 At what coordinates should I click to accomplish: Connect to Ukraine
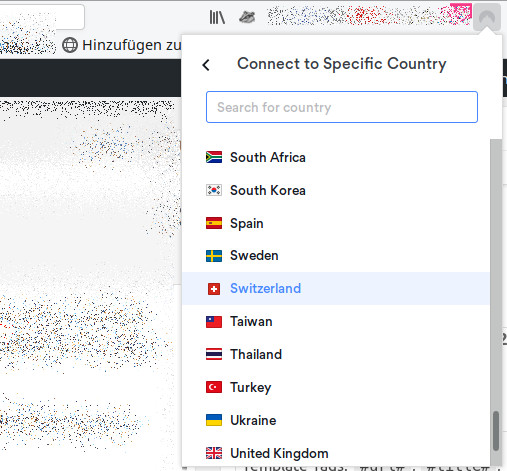pos(336,420)
